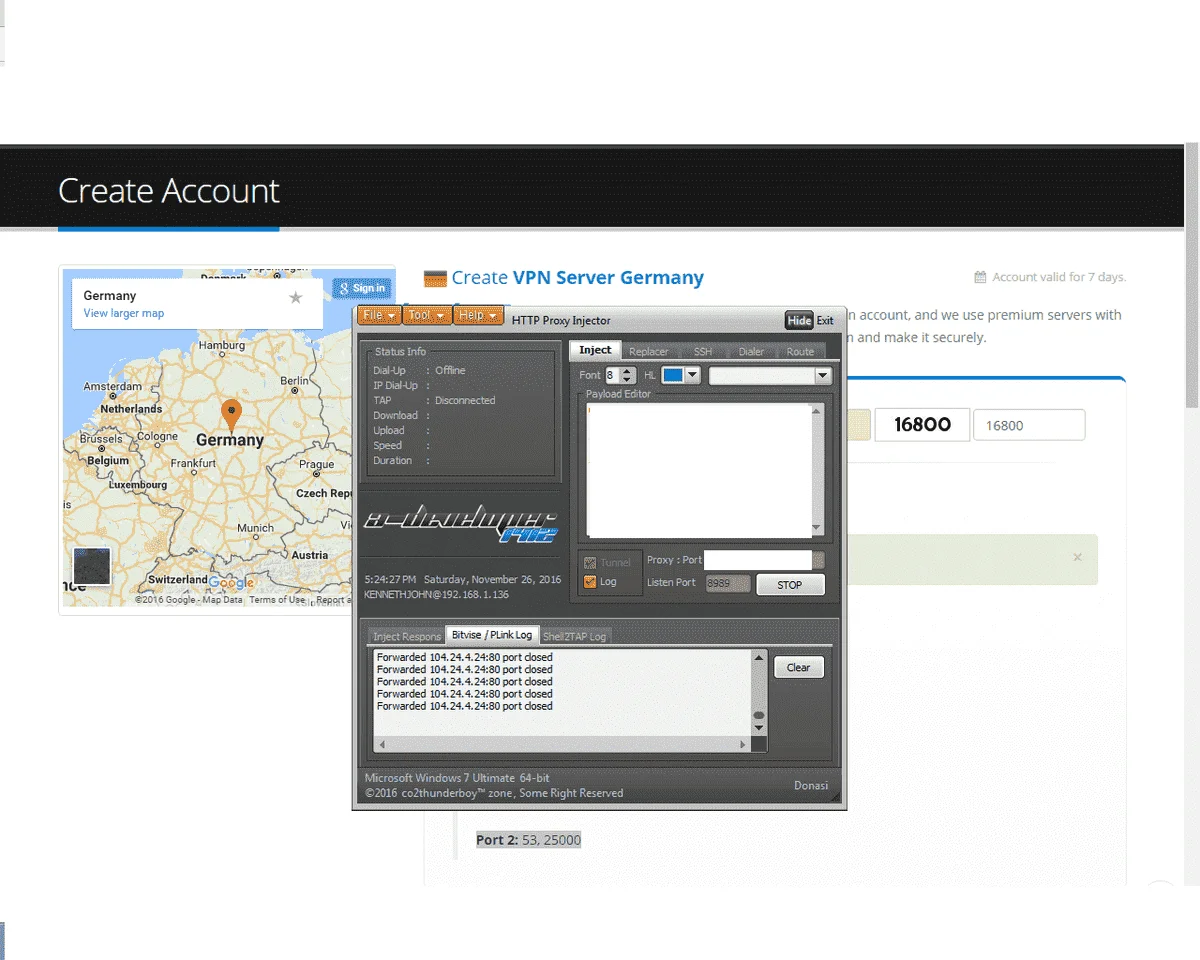Open the File menu in HTTP Proxy Injector

point(379,315)
